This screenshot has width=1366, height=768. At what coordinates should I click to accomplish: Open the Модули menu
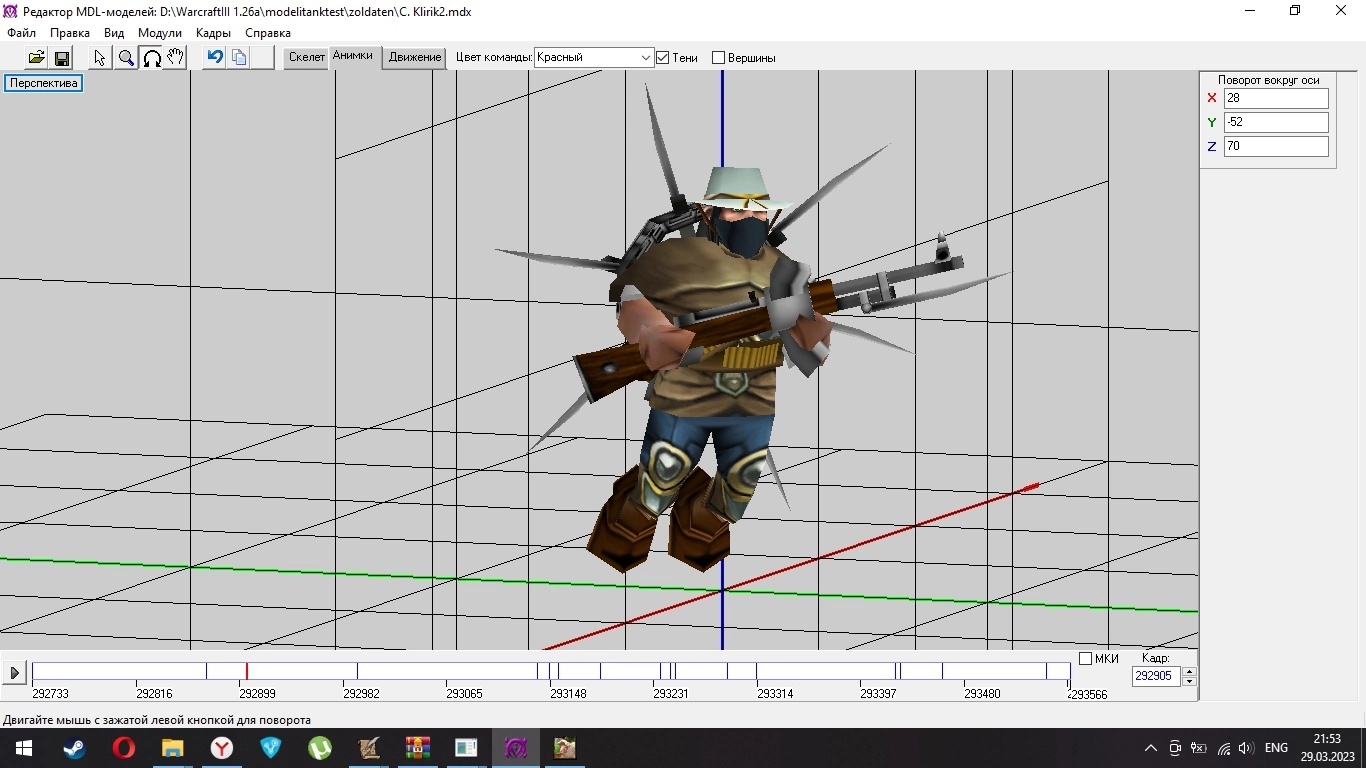159,33
